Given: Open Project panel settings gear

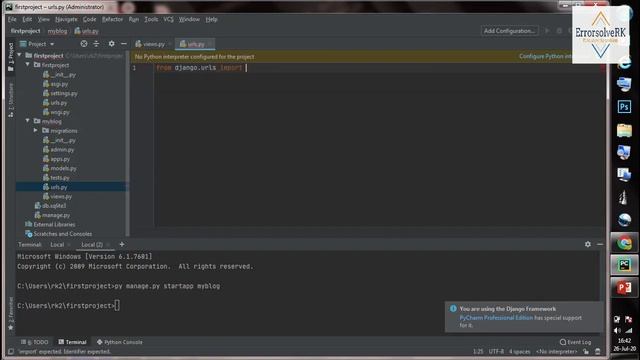Looking at the screenshot, I should (x=111, y=44).
